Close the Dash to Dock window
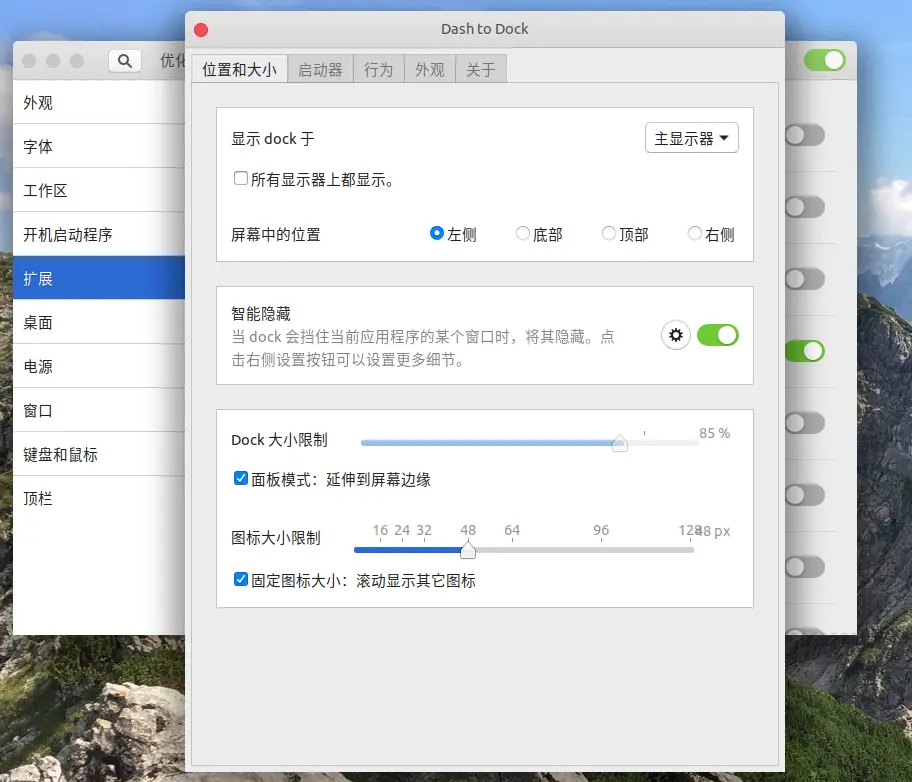912x782 pixels. pyautogui.click(x=201, y=30)
